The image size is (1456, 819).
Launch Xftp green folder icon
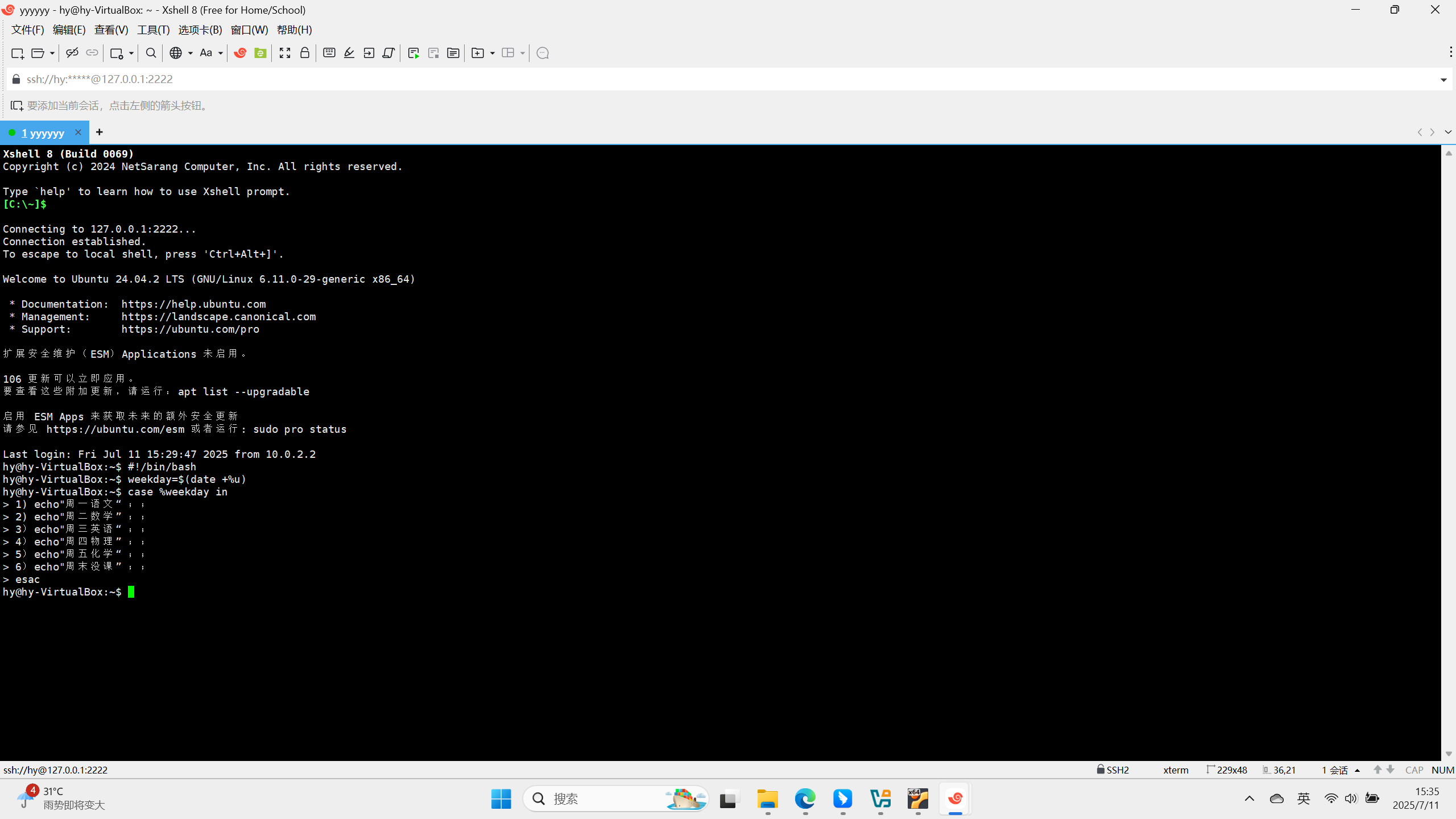click(260, 53)
